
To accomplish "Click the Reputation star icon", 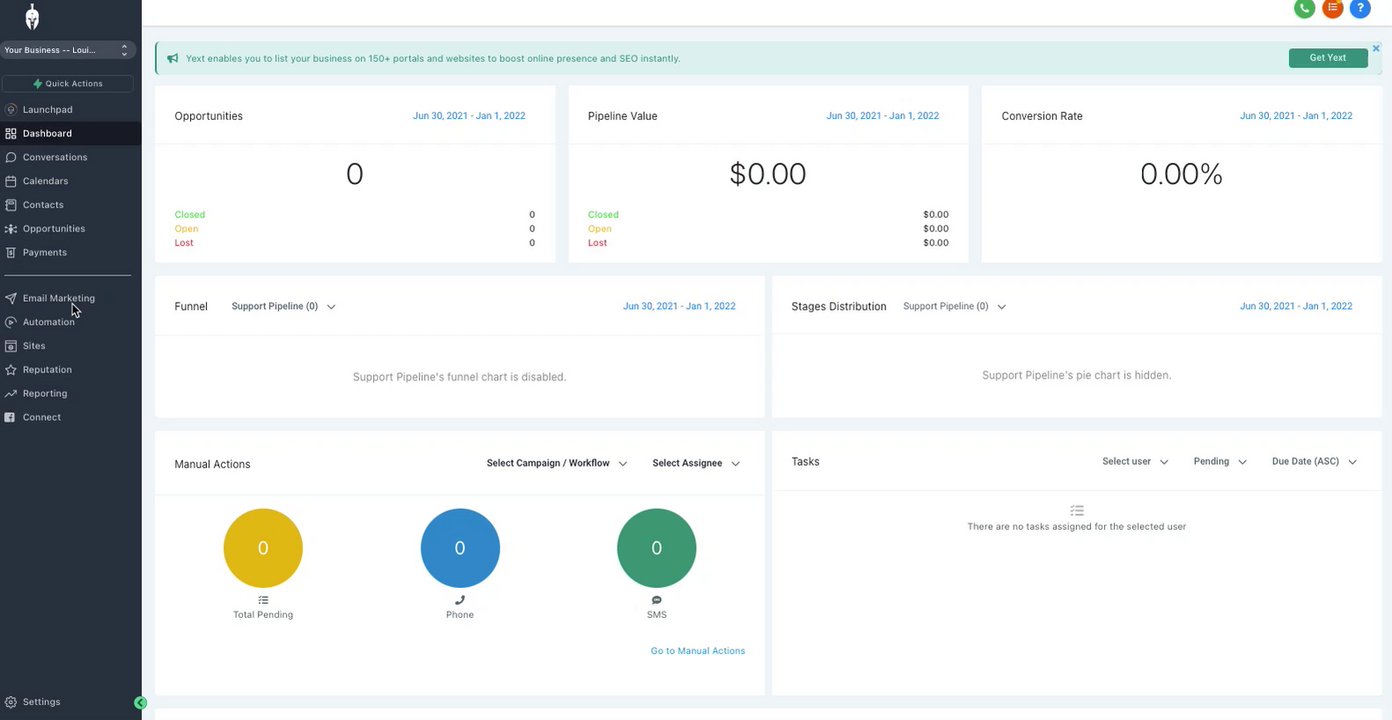I will click(x=11, y=370).
